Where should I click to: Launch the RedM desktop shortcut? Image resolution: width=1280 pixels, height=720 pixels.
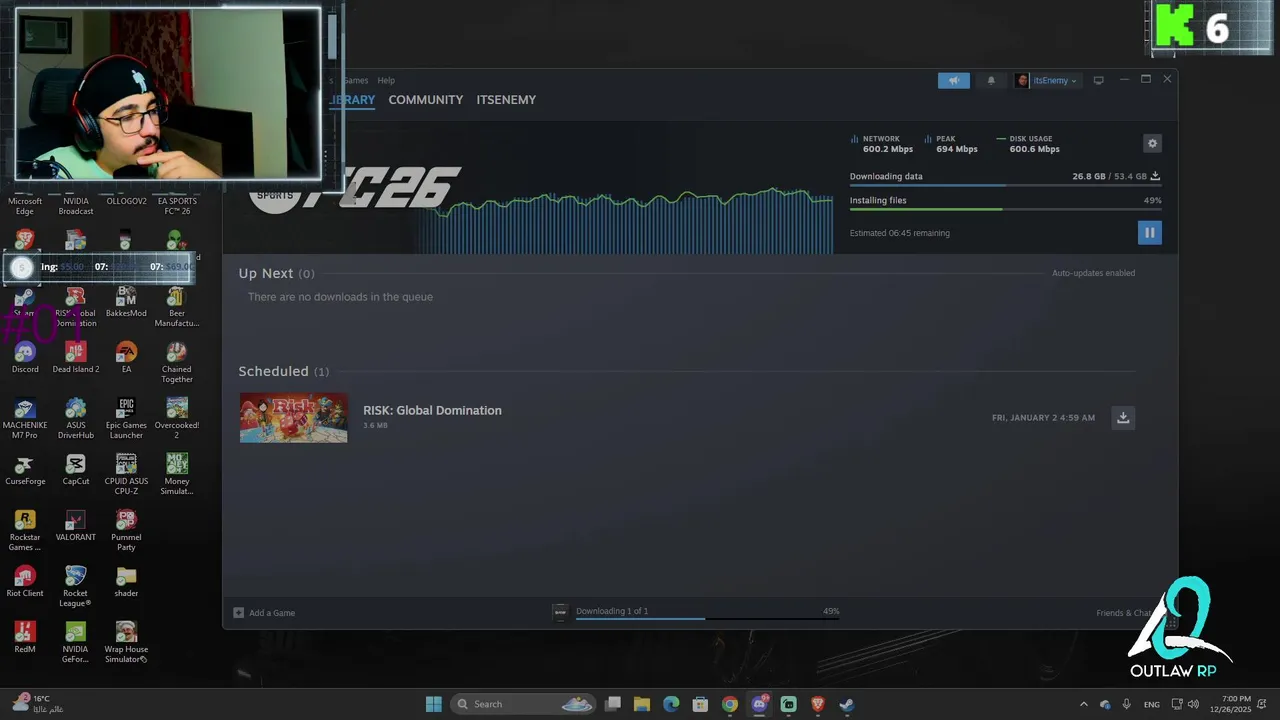[25, 638]
